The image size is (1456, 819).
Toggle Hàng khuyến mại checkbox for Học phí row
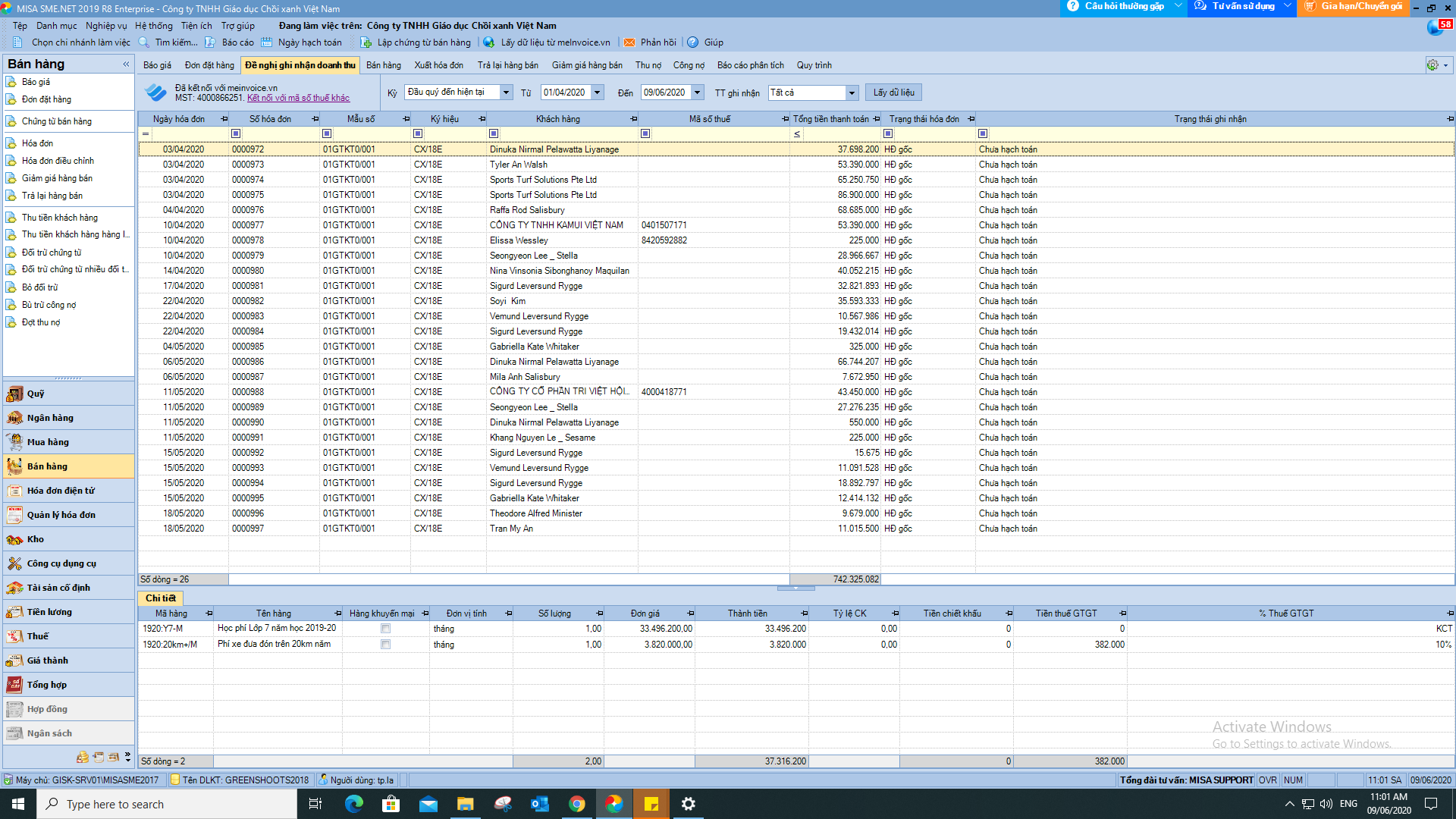pyautogui.click(x=385, y=629)
